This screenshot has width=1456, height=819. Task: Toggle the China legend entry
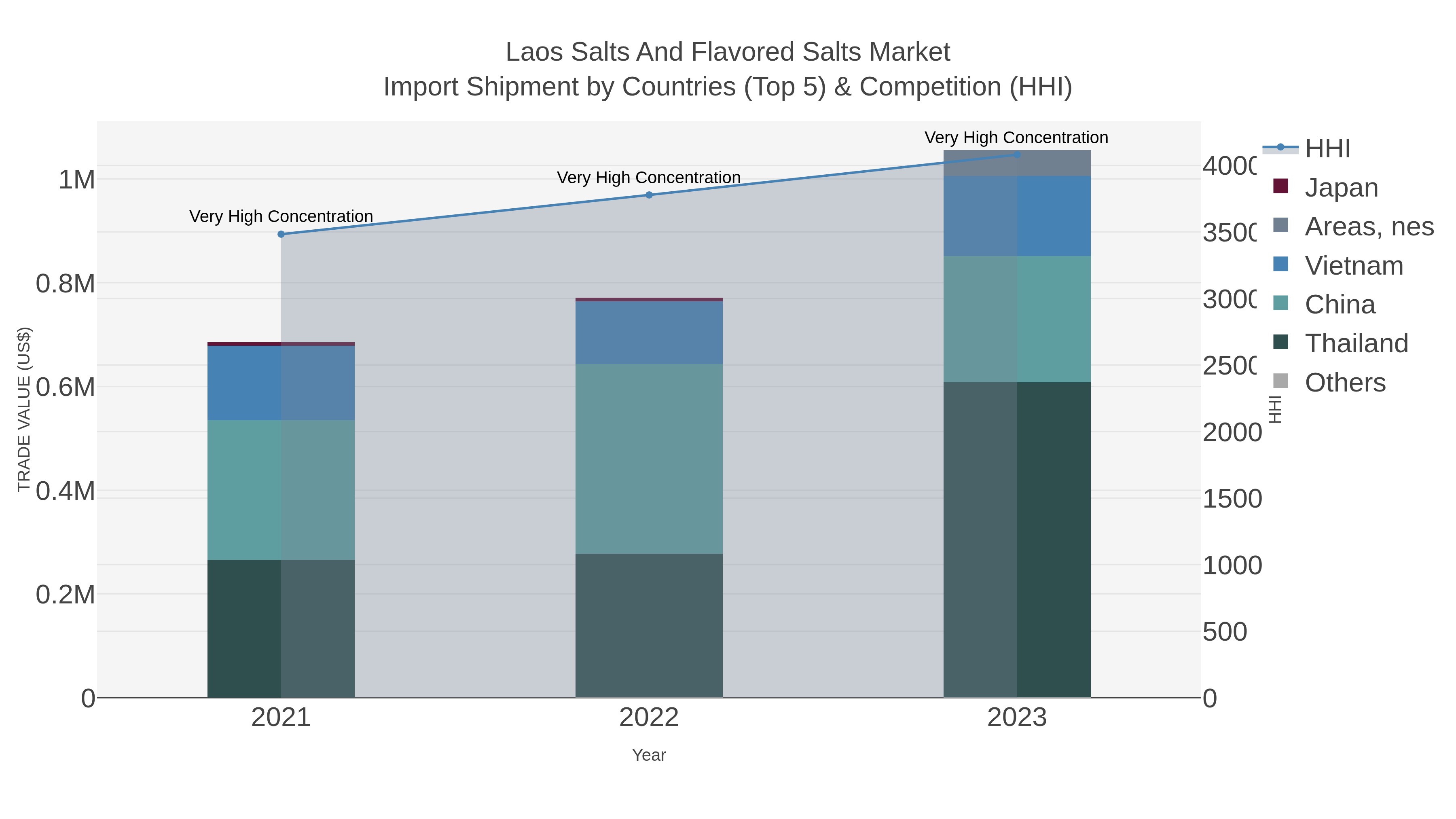tap(1324, 305)
